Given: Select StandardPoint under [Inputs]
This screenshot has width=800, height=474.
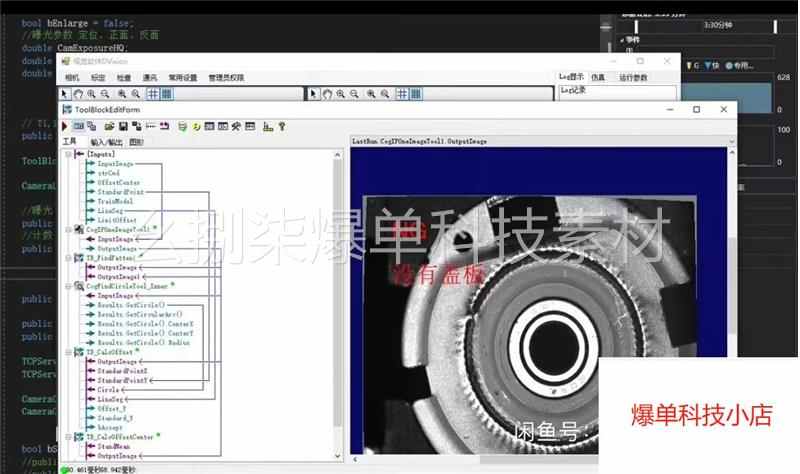Looking at the screenshot, I should tap(120, 192).
